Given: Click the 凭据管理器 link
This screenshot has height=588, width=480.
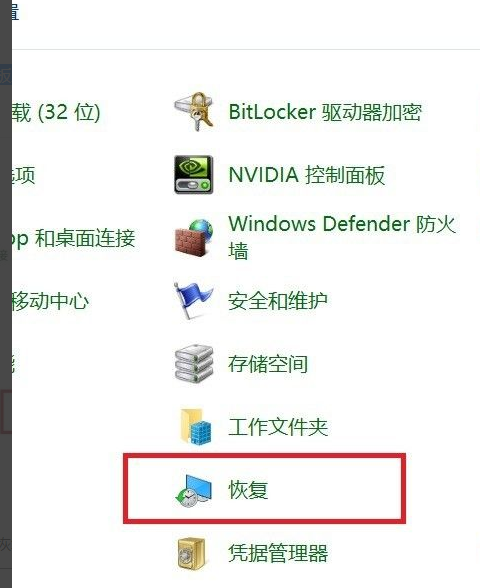Looking at the screenshot, I should tap(278, 553).
